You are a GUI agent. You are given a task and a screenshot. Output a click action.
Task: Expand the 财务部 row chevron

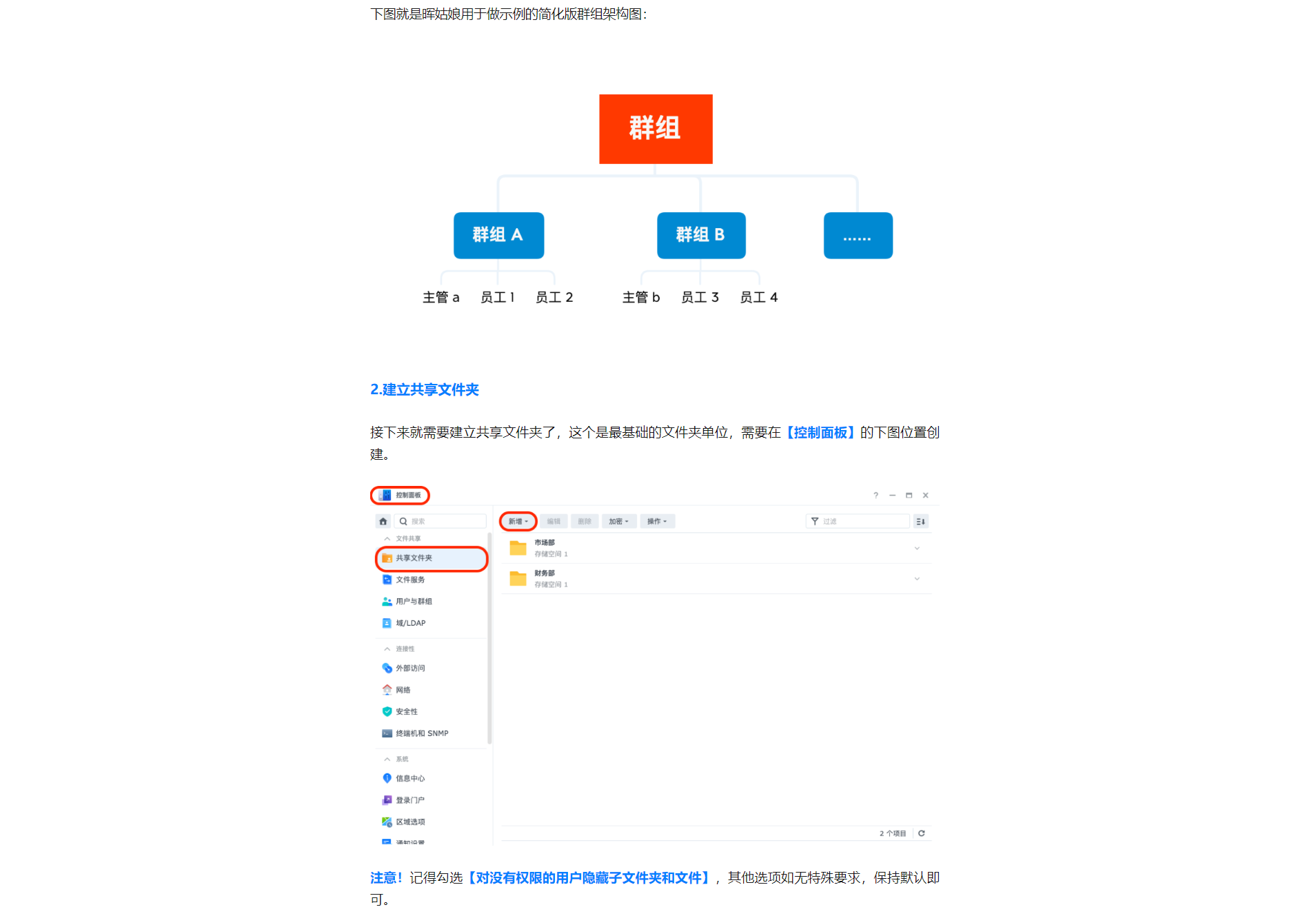tap(917, 579)
